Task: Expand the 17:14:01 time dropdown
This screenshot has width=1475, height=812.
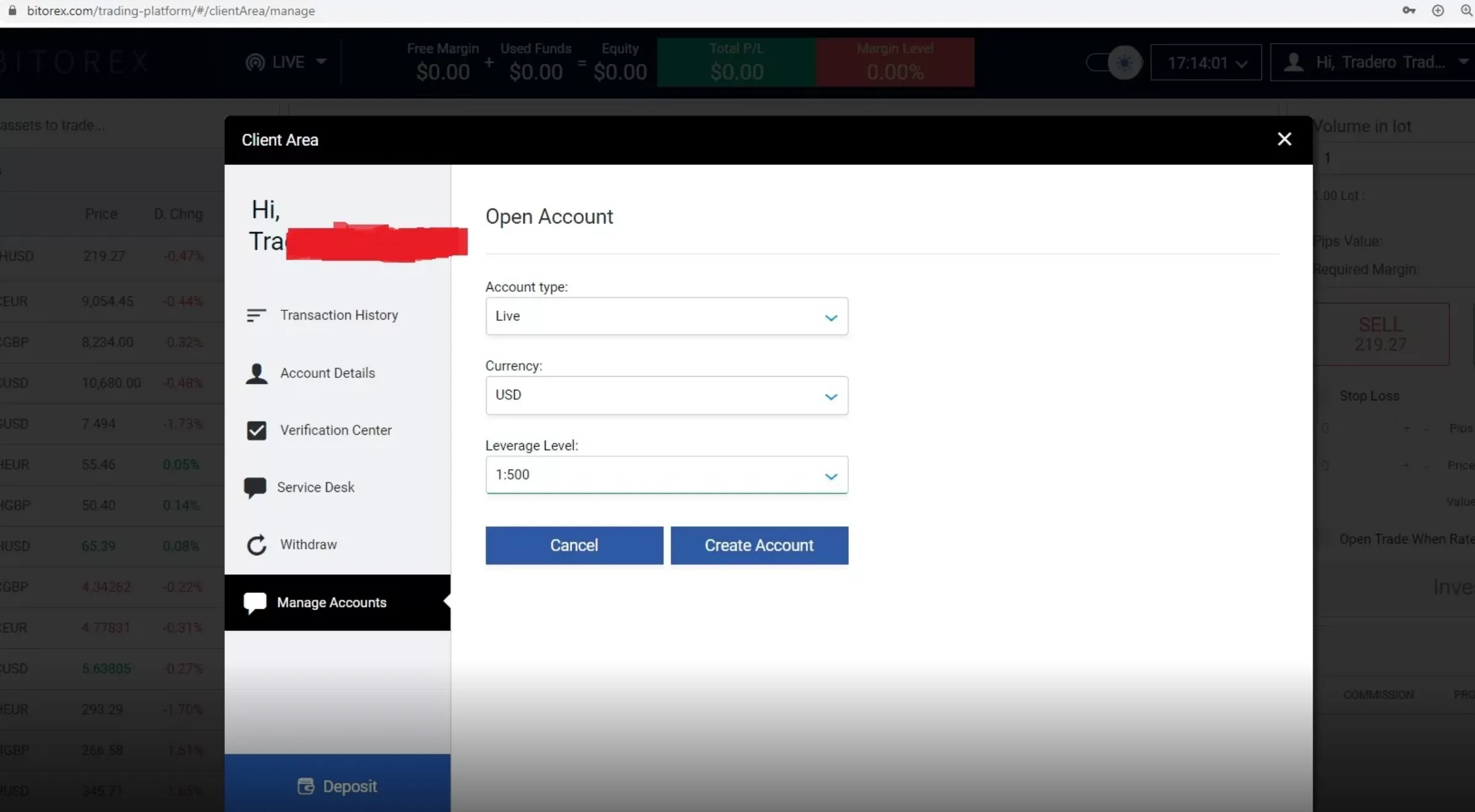Action: [1206, 62]
